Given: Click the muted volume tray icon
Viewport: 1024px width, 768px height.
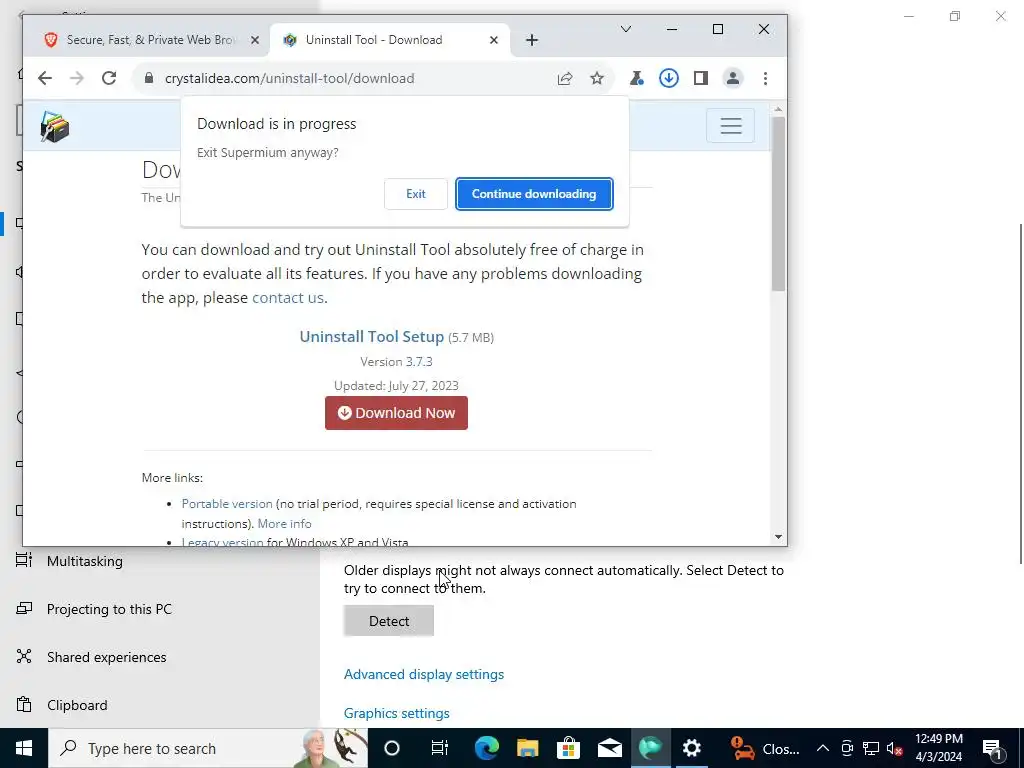Looking at the screenshot, I should [895, 748].
